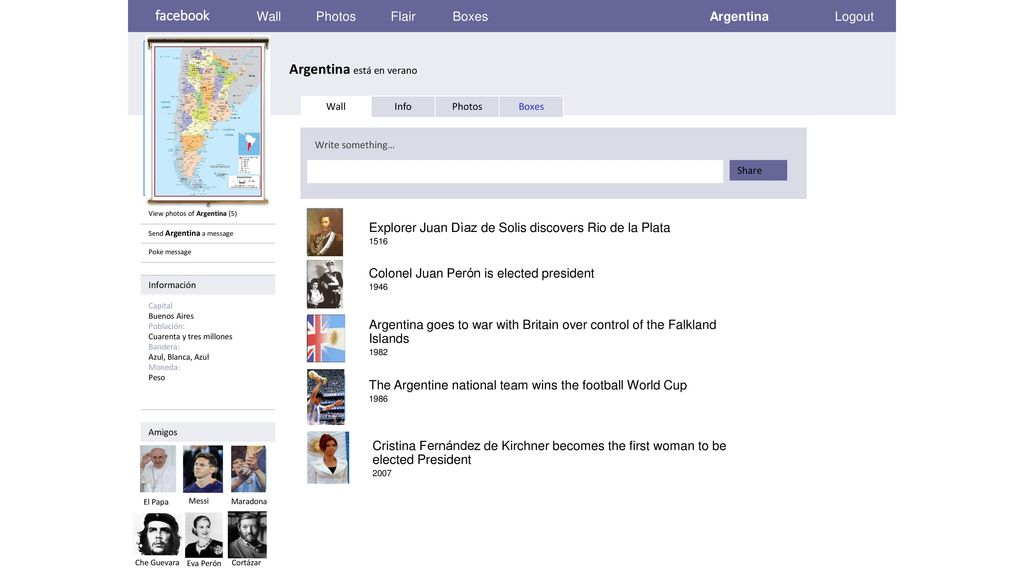Image resolution: width=1024 pixels, height=576 pixels.
Task: Click the year 1986 timestamp
Action: point(378,399)
